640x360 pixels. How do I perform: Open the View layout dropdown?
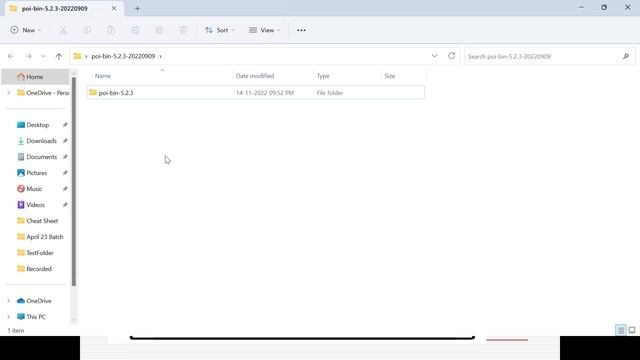pyautogui.click(x=264, y=30)
